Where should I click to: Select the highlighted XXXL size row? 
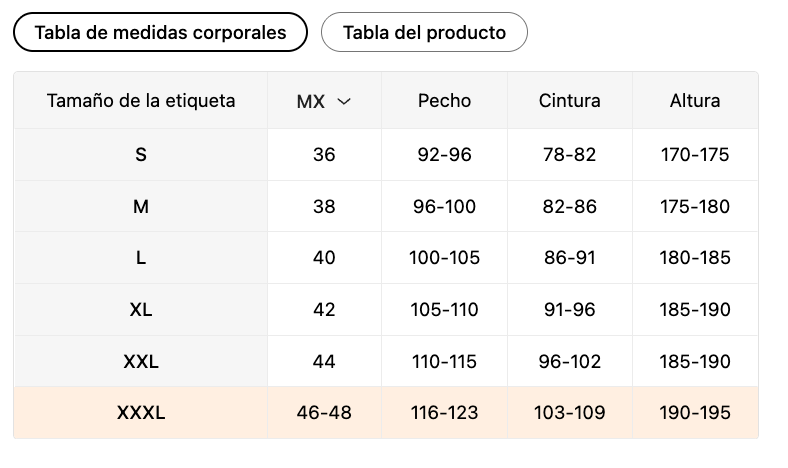tap(386, 413)
